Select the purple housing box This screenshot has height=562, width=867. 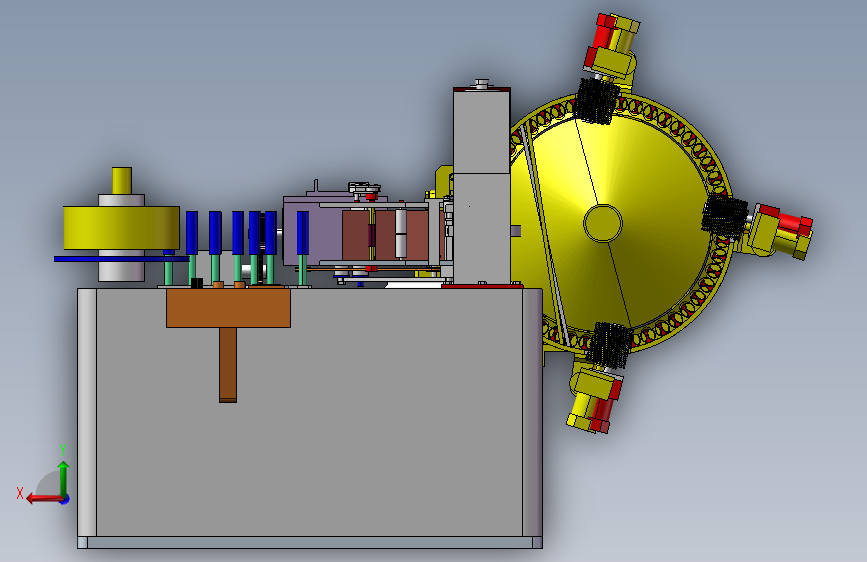(x=311, y=230)
